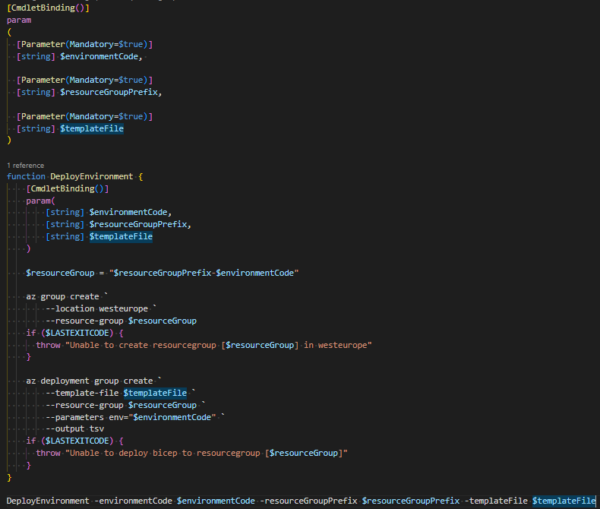Select the DeployEnvironment function name
This screenshot has height=509, width=600.
tap(91, 176)
